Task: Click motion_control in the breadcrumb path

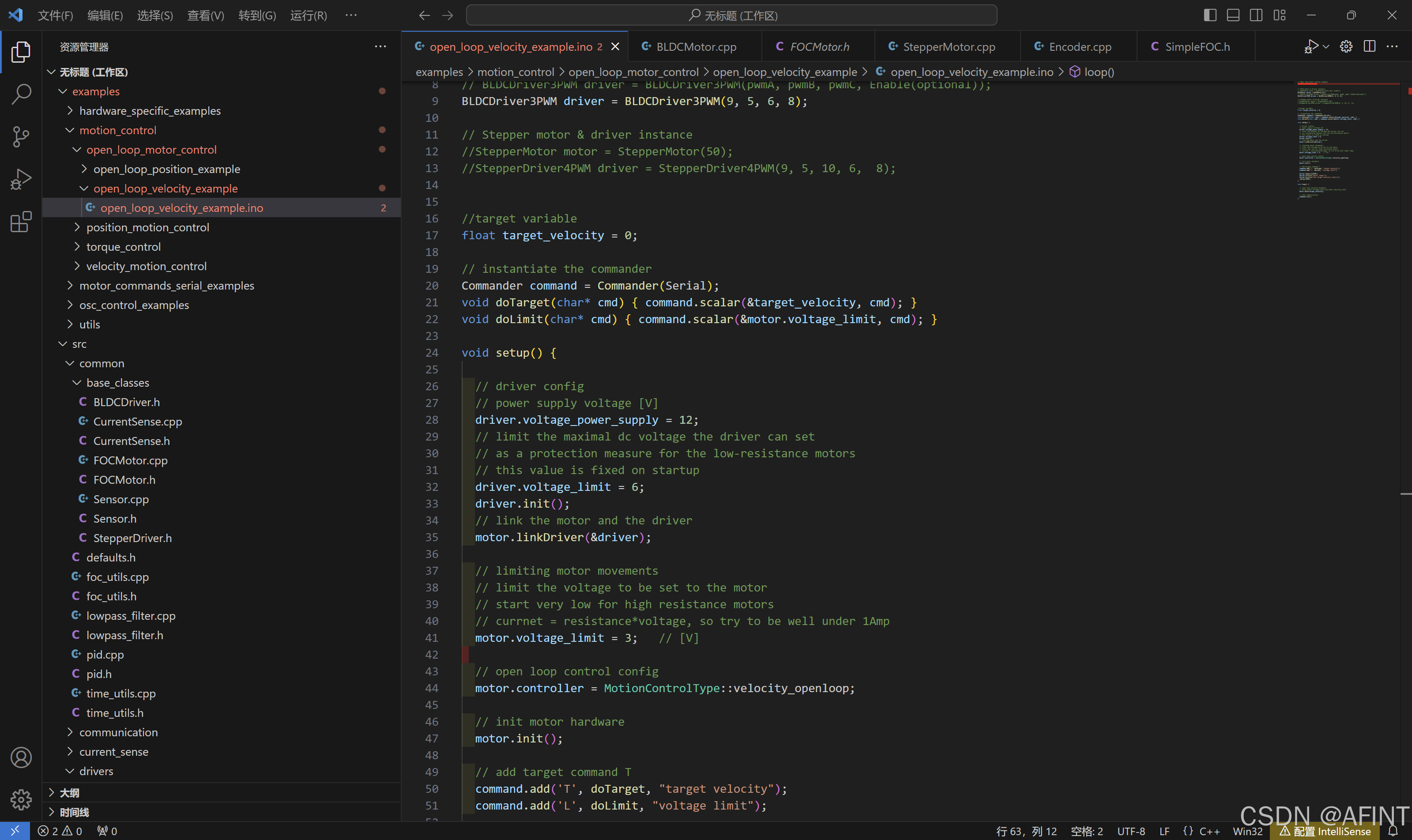Action: (x=516, y=72)
